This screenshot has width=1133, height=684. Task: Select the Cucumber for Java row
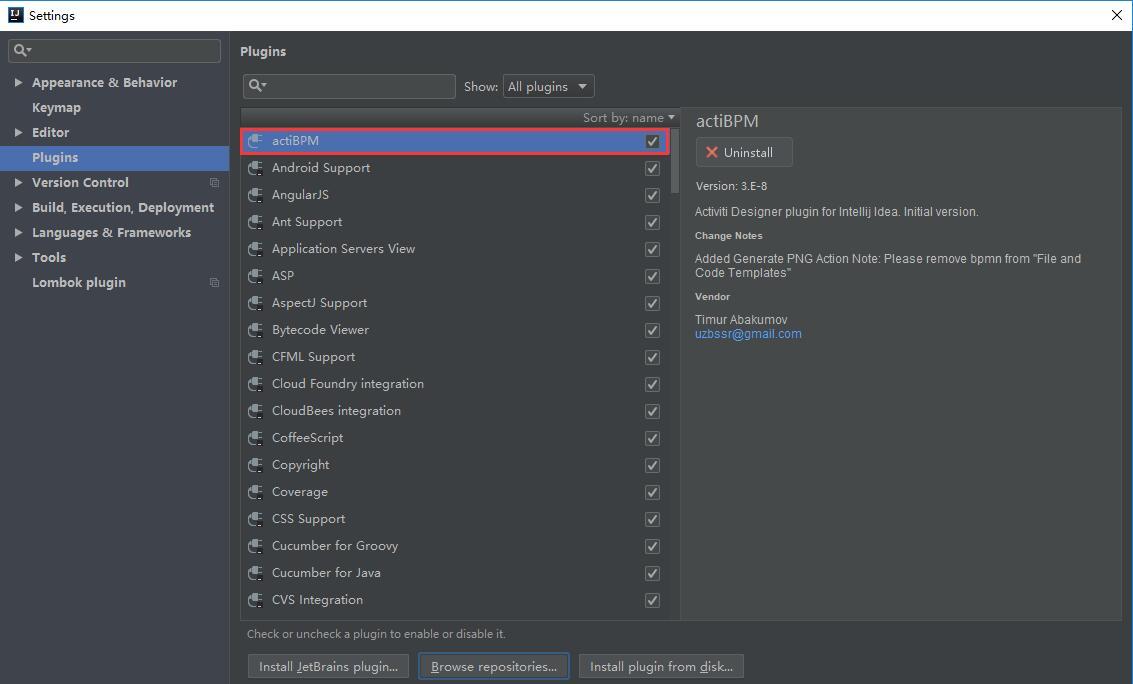(x=455, y=573)
